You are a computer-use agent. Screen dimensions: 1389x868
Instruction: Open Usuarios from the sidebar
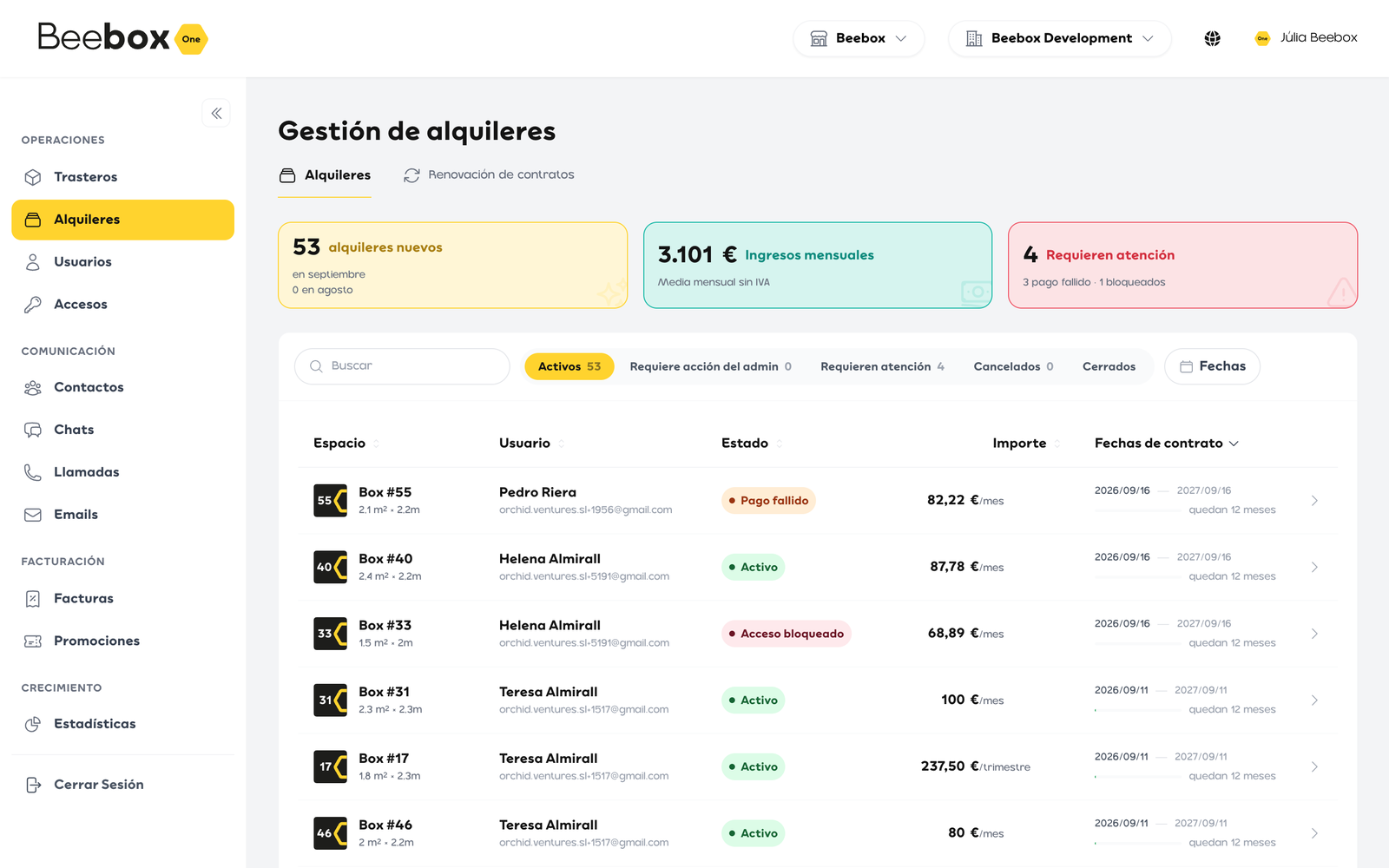[x=122, y=262]
